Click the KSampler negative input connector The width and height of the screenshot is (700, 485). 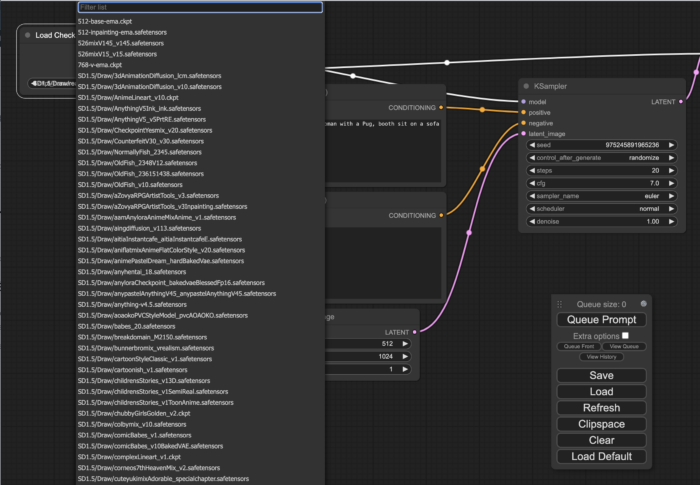click(x=524, y=123)
